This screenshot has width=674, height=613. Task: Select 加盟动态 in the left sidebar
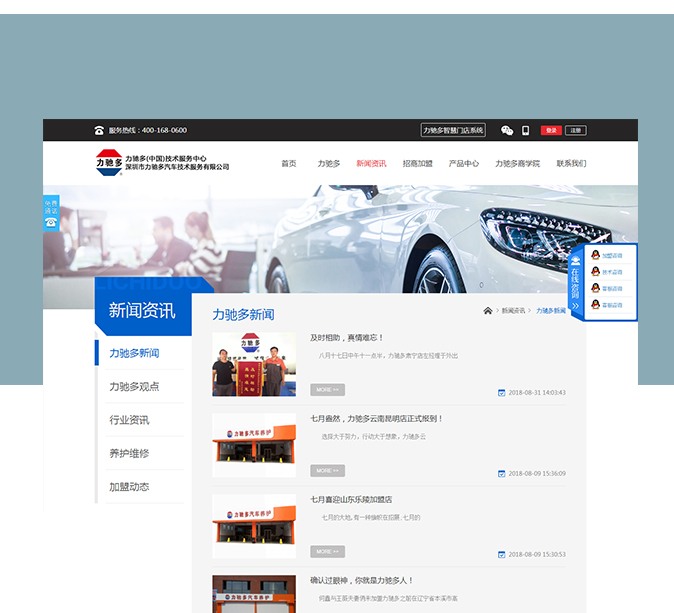click(129, 487)
